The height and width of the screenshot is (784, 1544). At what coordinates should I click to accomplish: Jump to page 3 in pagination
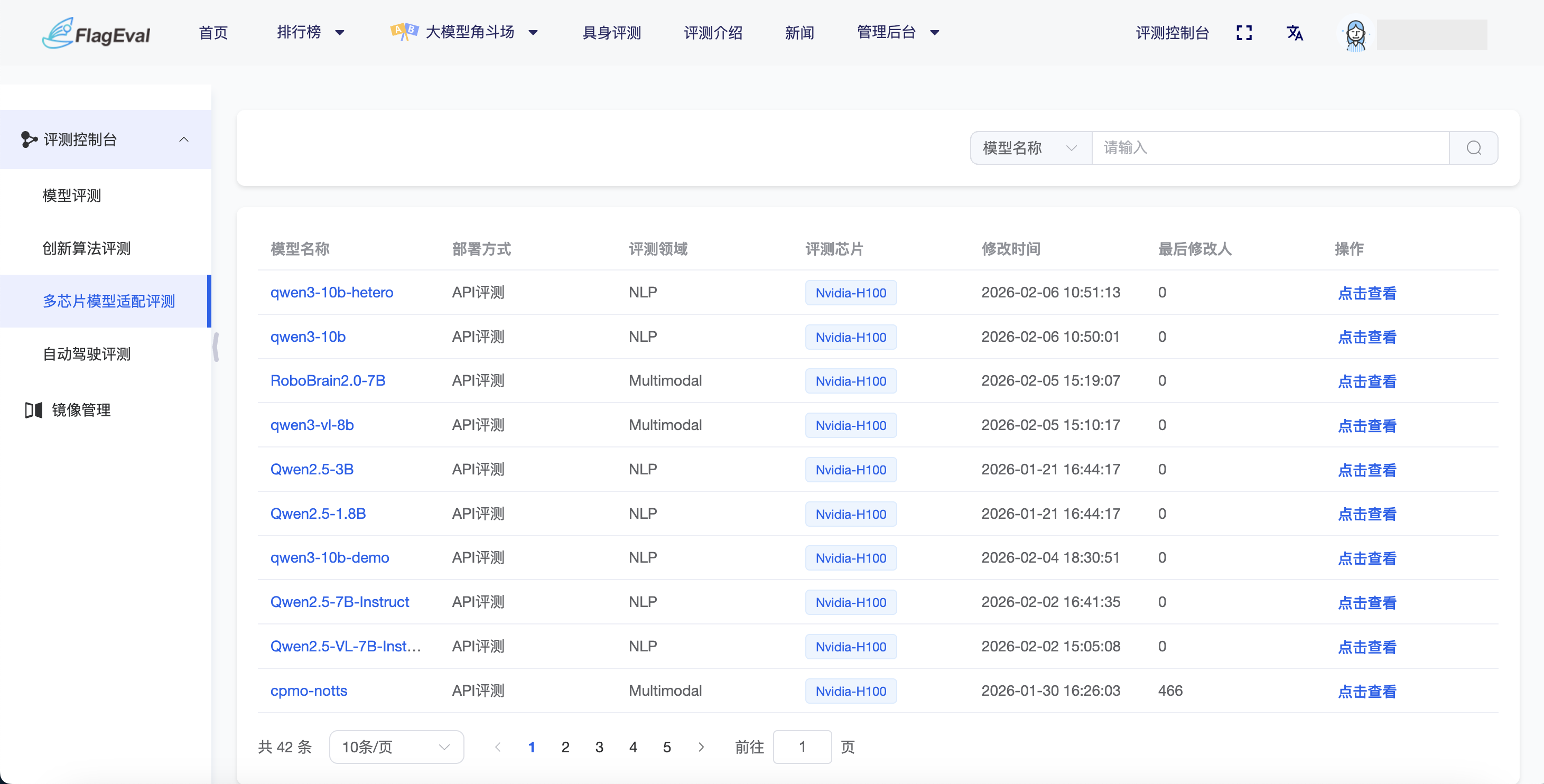[599, 747]
